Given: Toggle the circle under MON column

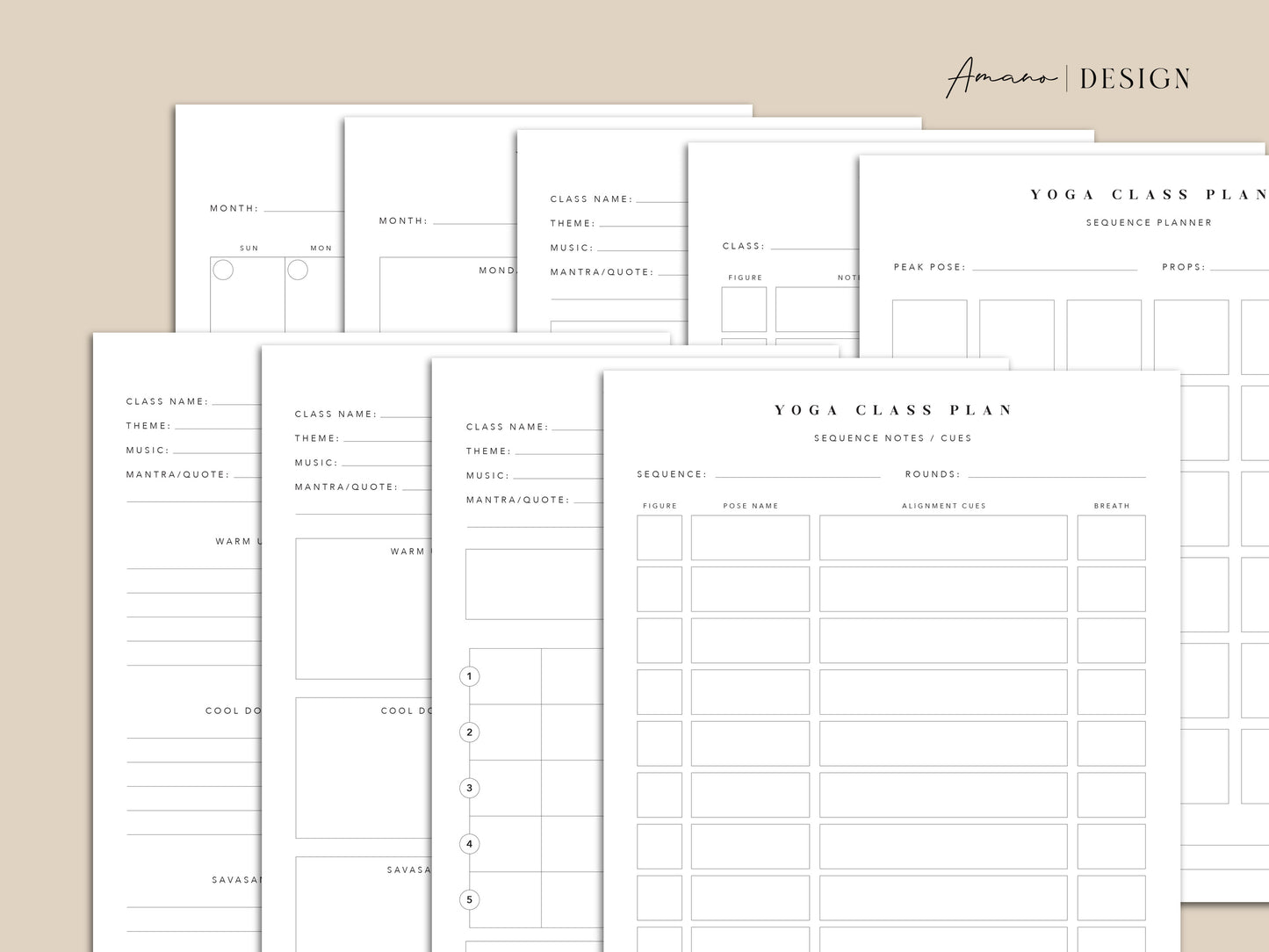Looking at the screenshot, I should [298, 270].
